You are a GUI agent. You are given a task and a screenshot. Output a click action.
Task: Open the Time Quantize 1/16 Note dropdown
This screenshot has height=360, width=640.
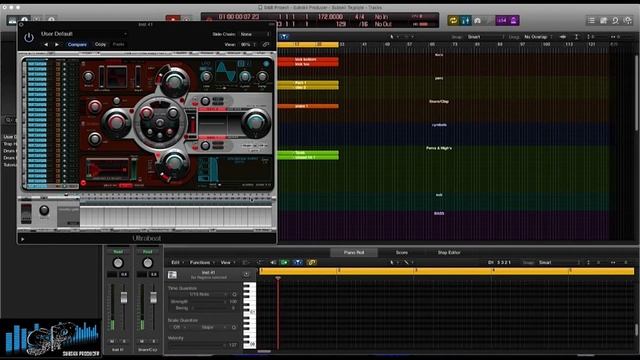(x=199, y=294)
